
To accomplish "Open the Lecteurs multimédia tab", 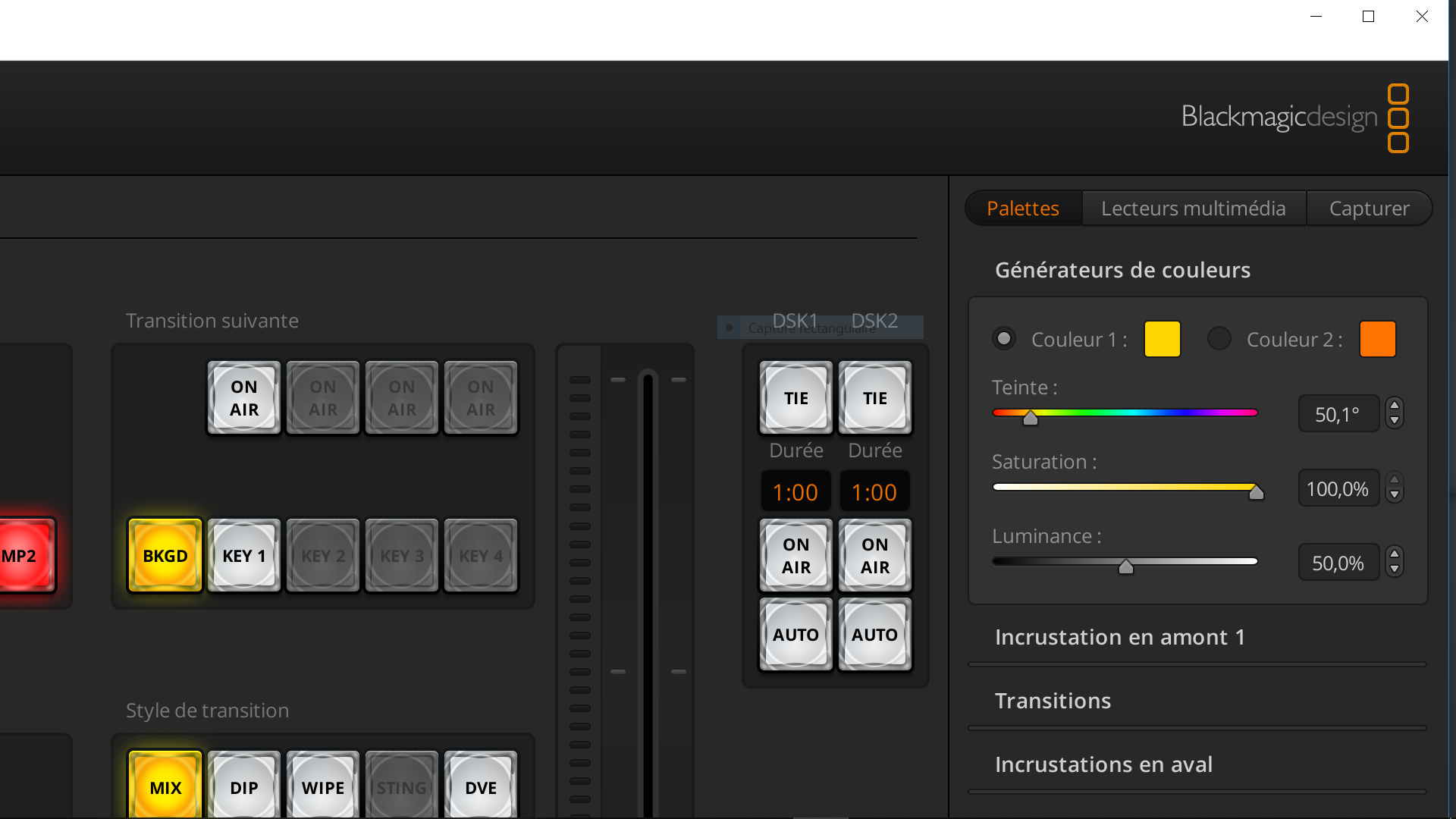I will pyautogui.click(x=1194, y=209).
